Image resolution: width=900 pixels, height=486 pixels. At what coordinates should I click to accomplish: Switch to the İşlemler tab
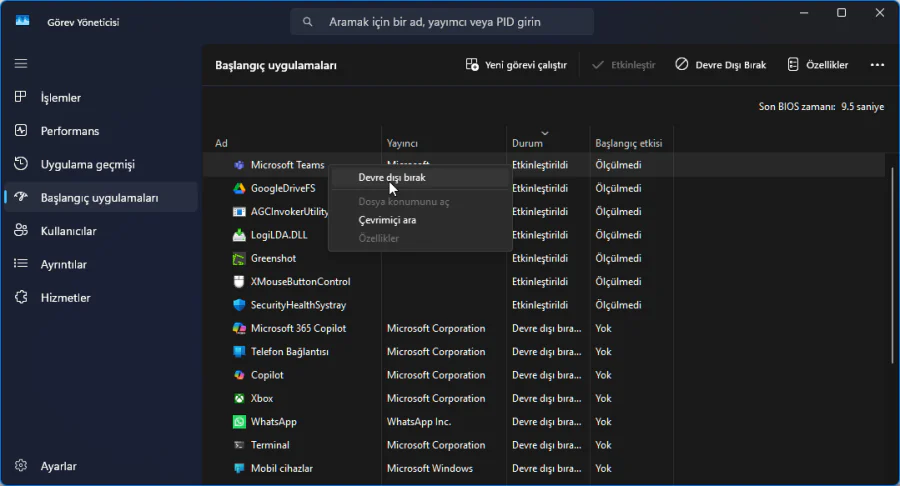101,98
